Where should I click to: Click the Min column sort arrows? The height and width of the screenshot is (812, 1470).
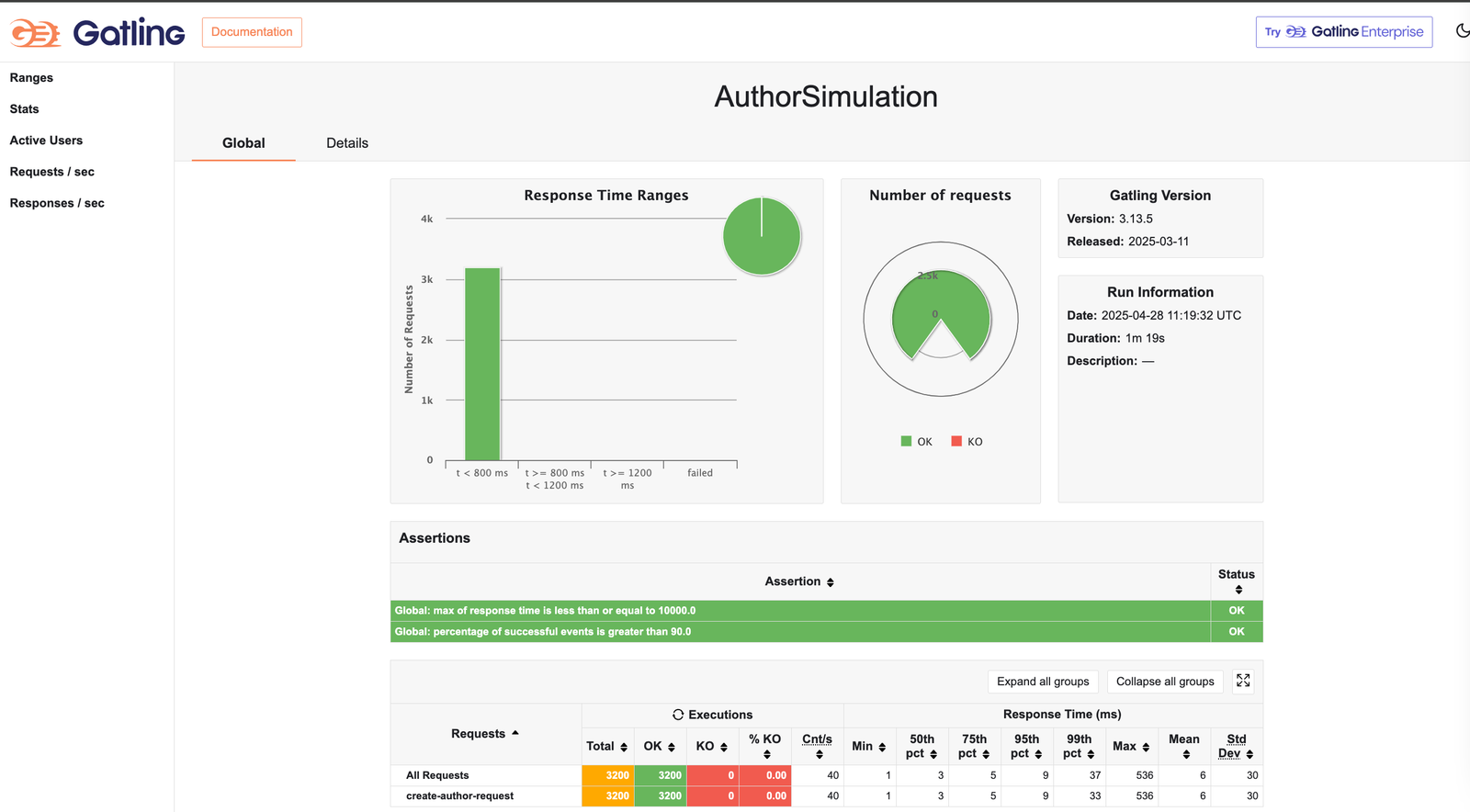point(882,747)
